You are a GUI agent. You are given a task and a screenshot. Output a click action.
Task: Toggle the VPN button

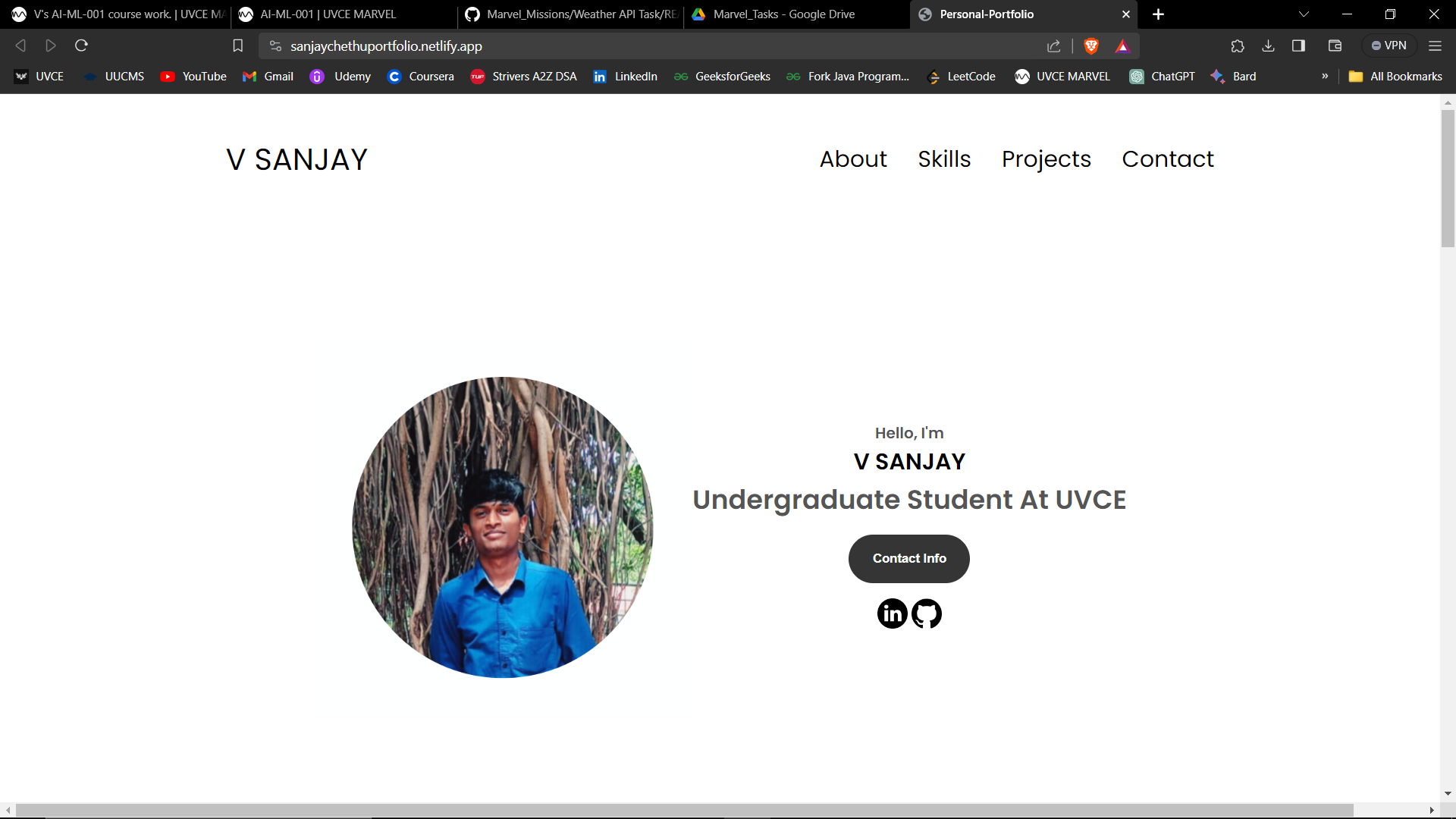(1389, 46)
